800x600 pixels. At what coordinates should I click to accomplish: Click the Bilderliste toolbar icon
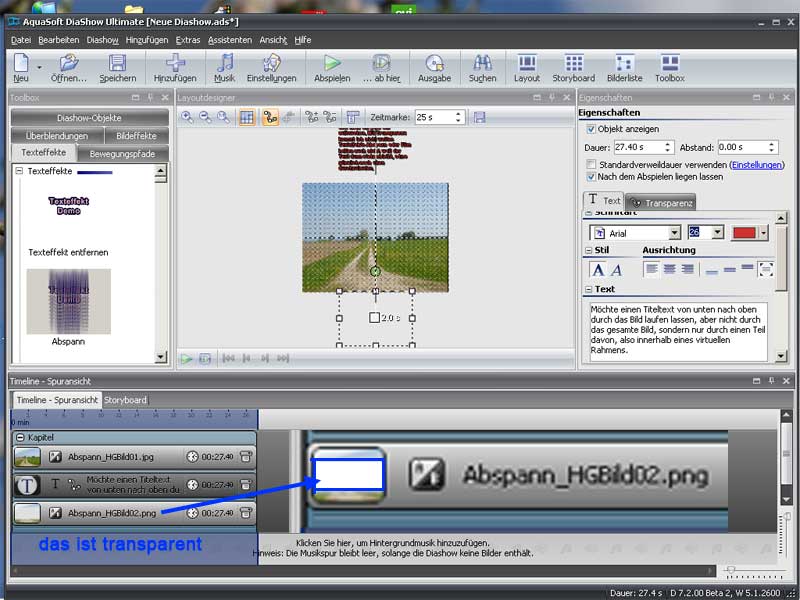coord(625,64)
